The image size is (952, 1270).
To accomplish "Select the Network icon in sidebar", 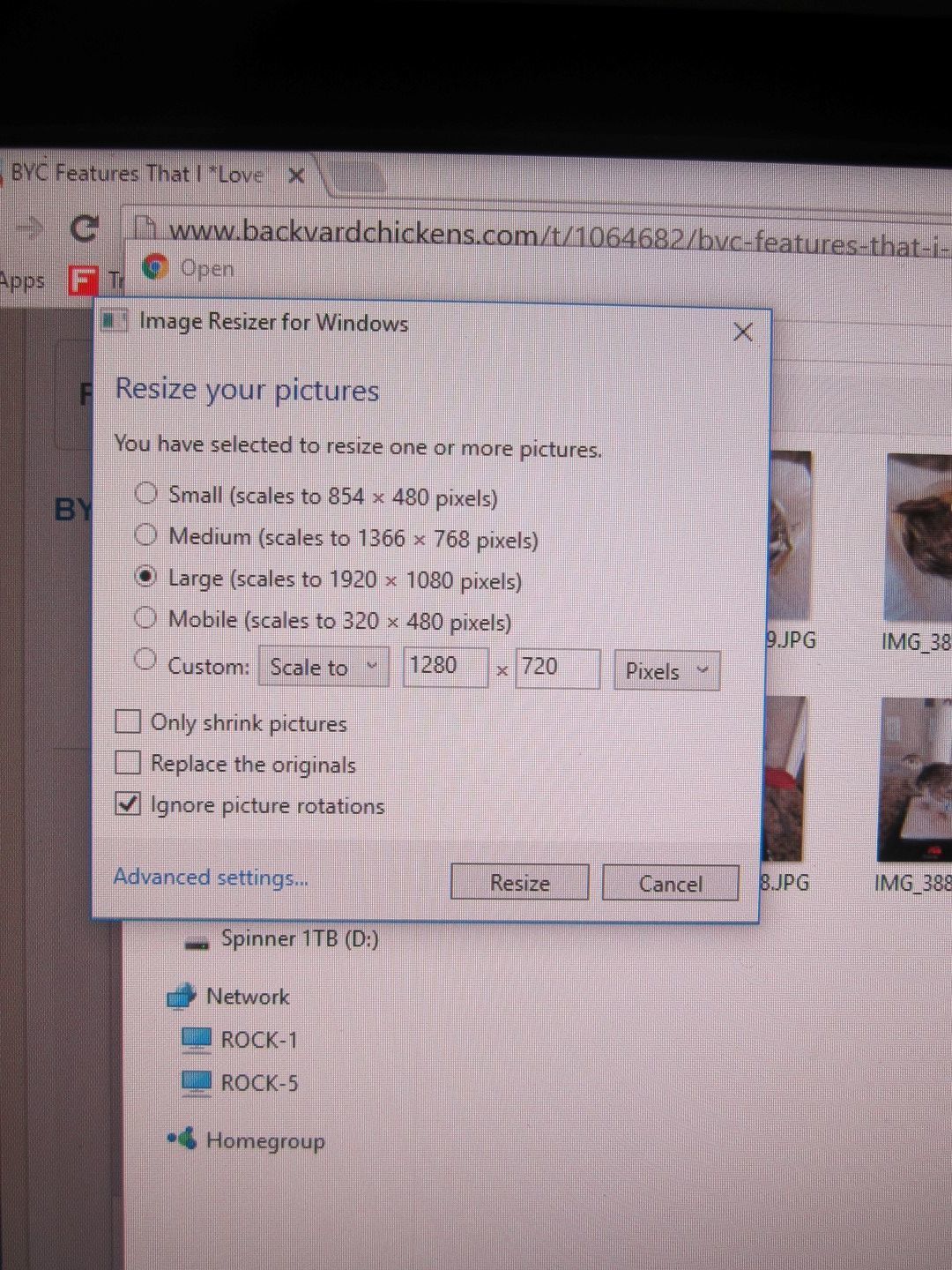I will [181, 997].
